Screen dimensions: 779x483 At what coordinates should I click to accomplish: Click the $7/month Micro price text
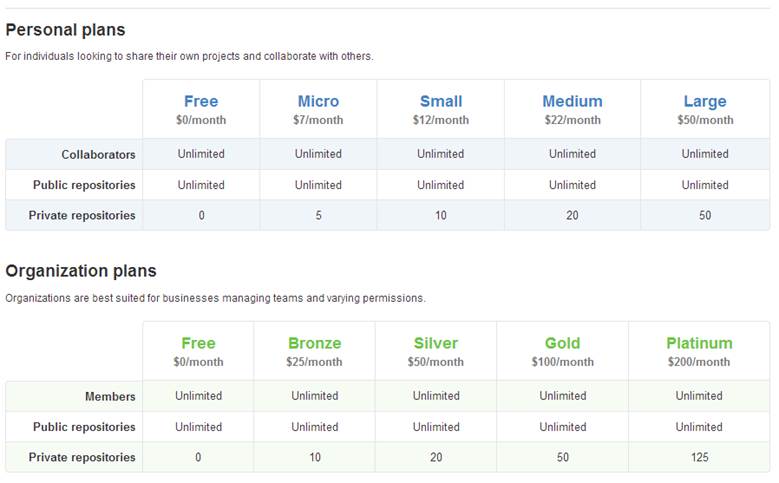(318, 120)
